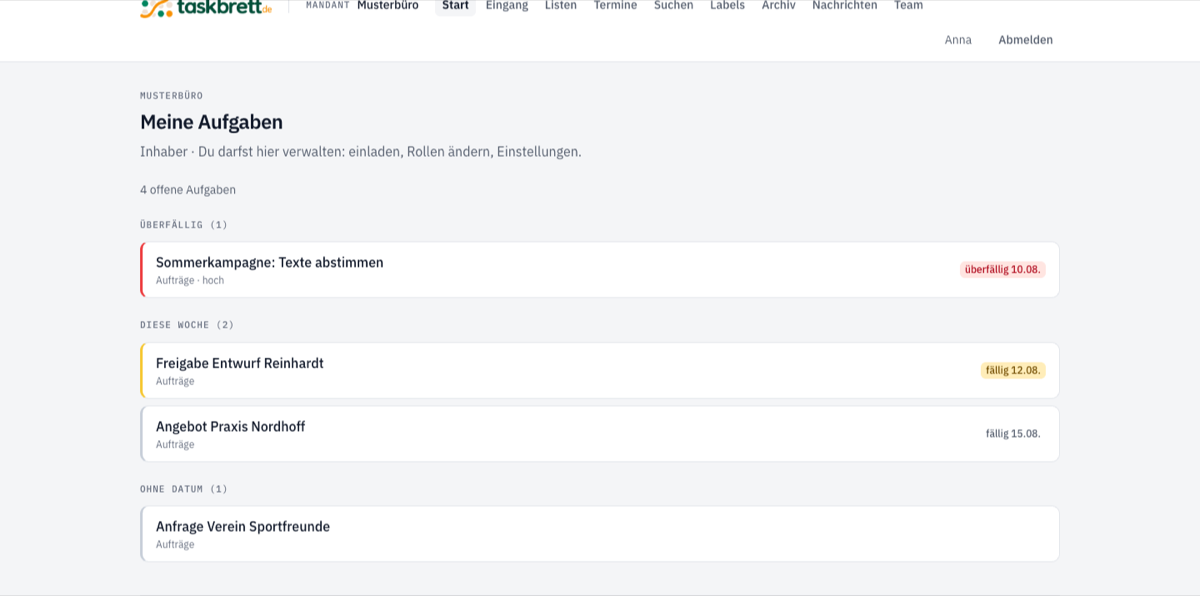Go to Eingang in navigation

click(x=507, y=6)
